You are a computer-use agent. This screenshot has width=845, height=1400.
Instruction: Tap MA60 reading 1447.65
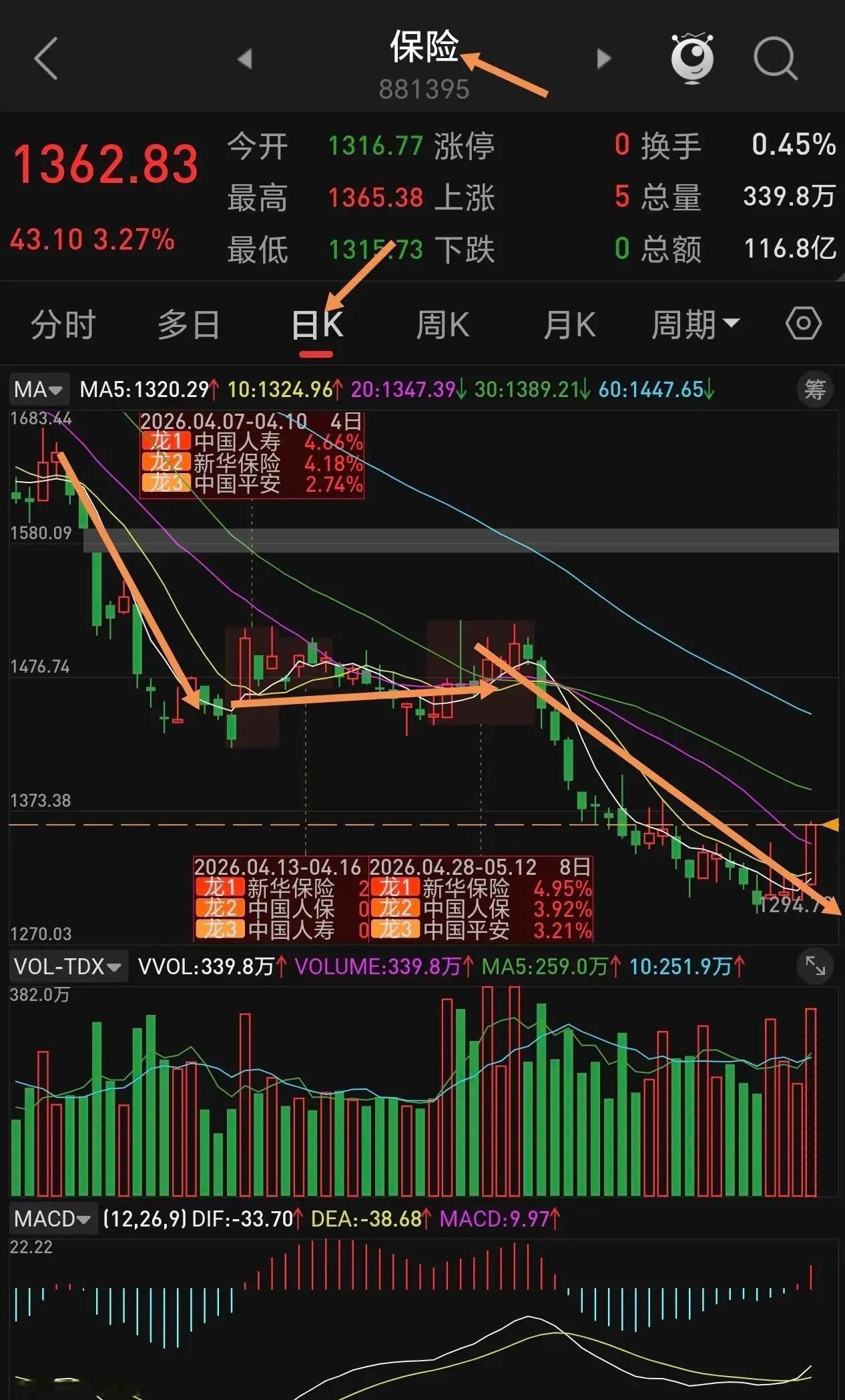(x=656, y=389)
